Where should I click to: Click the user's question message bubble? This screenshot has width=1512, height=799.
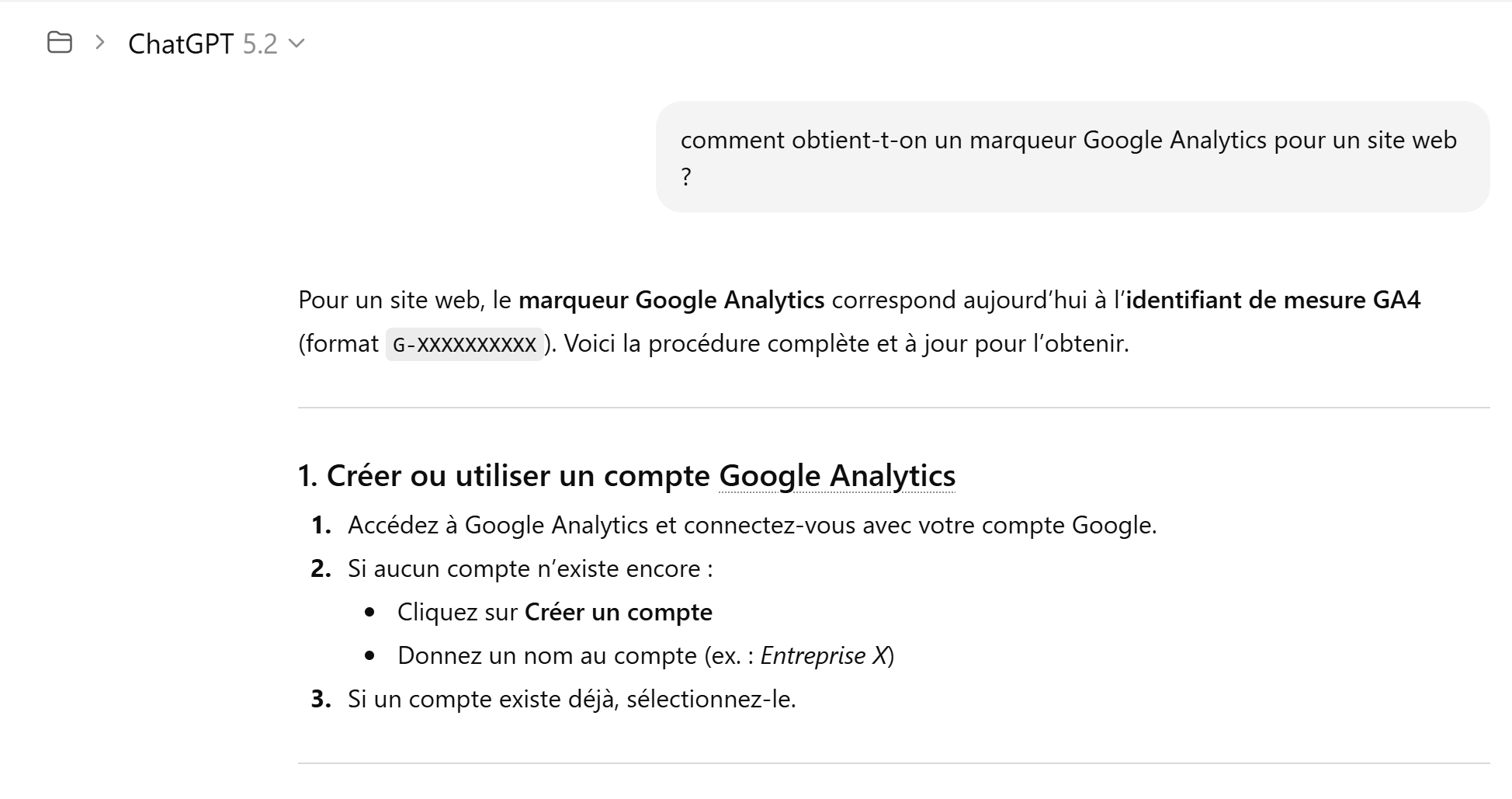point(1071,157)
